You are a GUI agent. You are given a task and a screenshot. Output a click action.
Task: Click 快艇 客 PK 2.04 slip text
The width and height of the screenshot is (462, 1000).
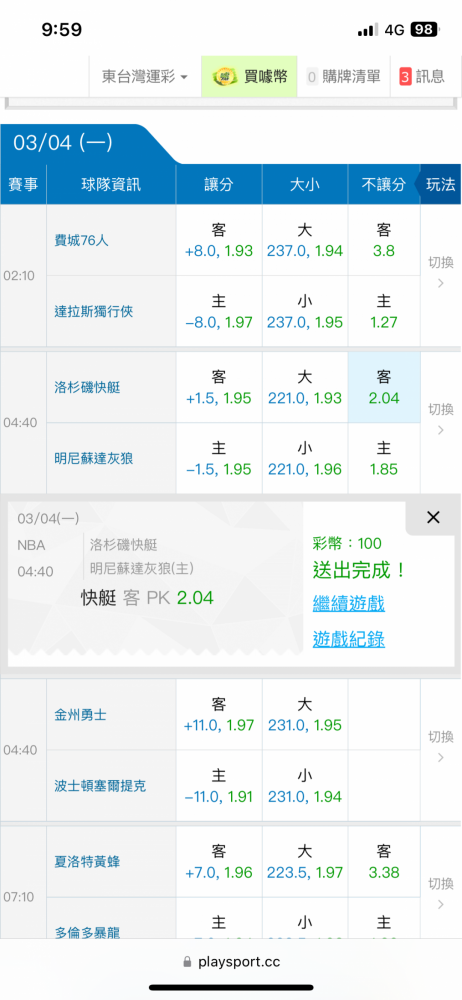tap(147, 598)
